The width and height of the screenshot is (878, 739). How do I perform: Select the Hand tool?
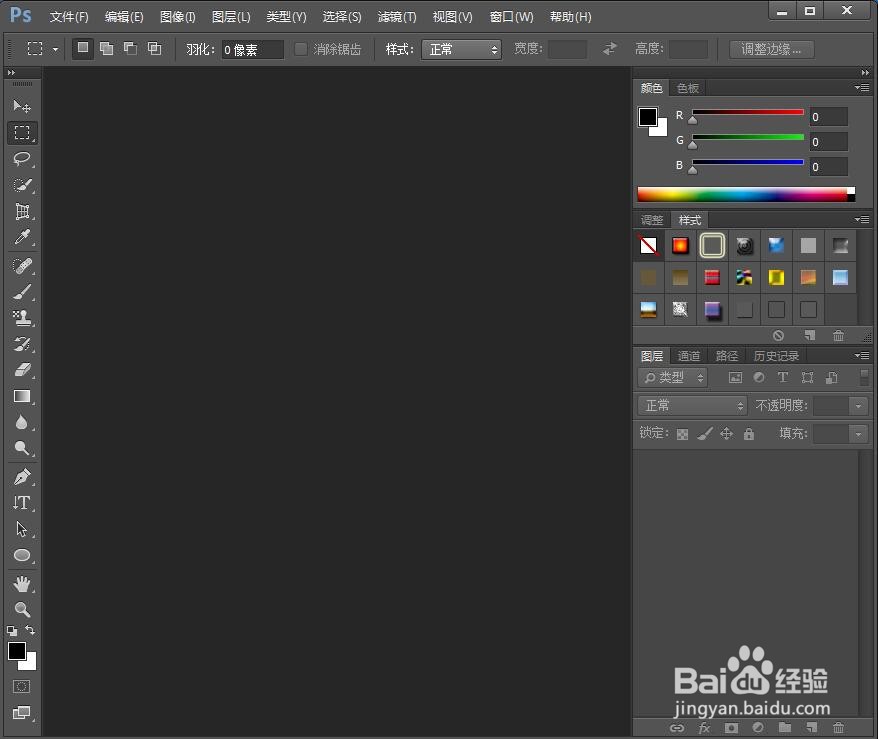tap(22, 584)
